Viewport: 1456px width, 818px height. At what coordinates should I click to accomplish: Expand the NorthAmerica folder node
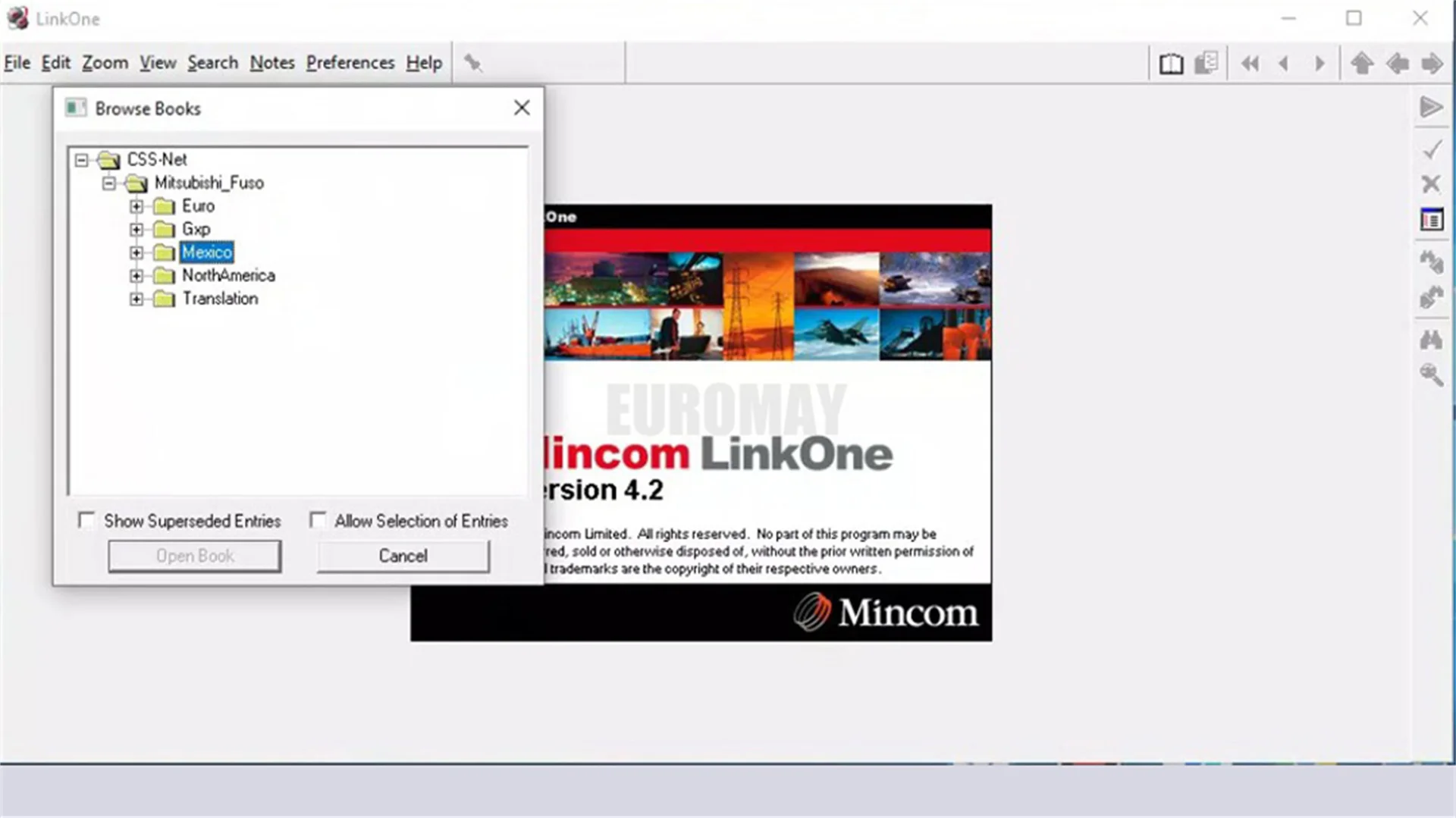136,276
